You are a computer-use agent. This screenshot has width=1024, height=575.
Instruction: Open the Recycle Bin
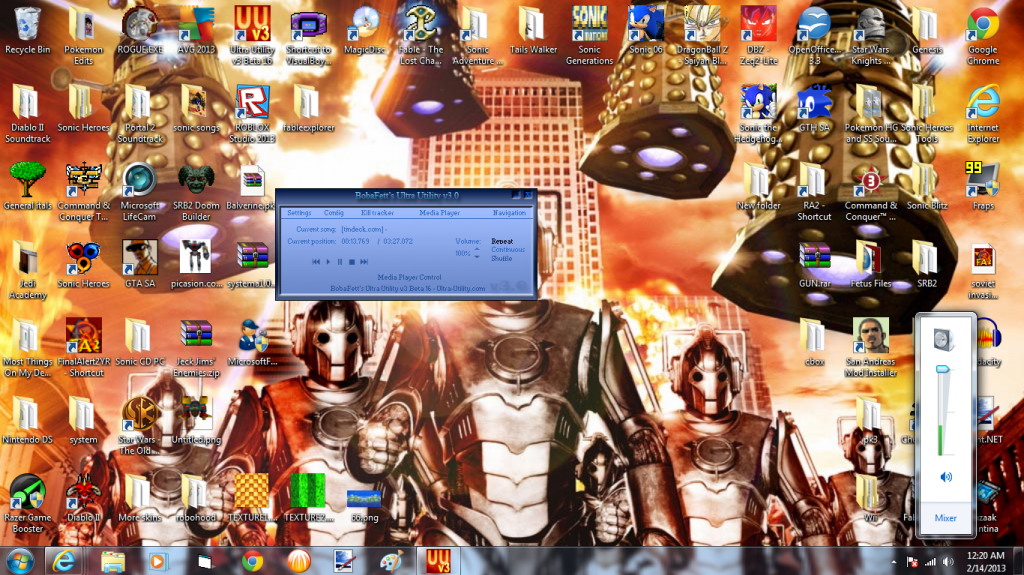(27, 31)
